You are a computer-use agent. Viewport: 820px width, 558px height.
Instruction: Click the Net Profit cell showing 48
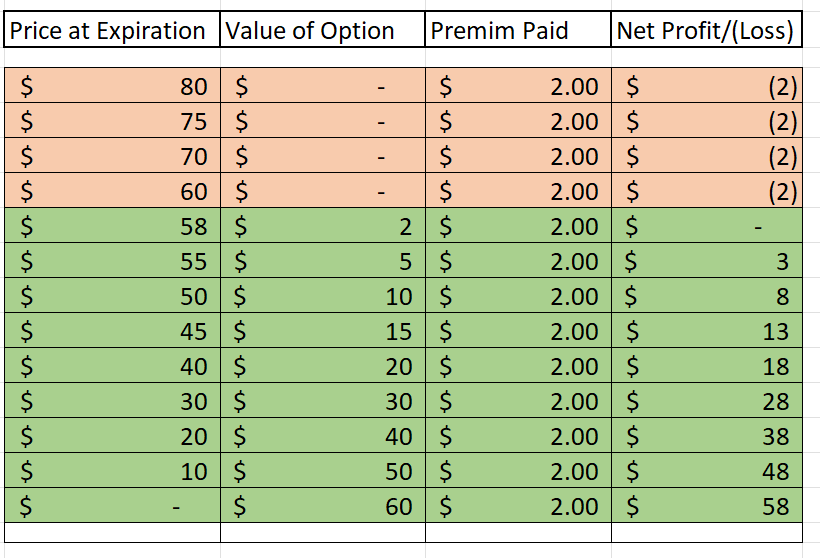706,472
